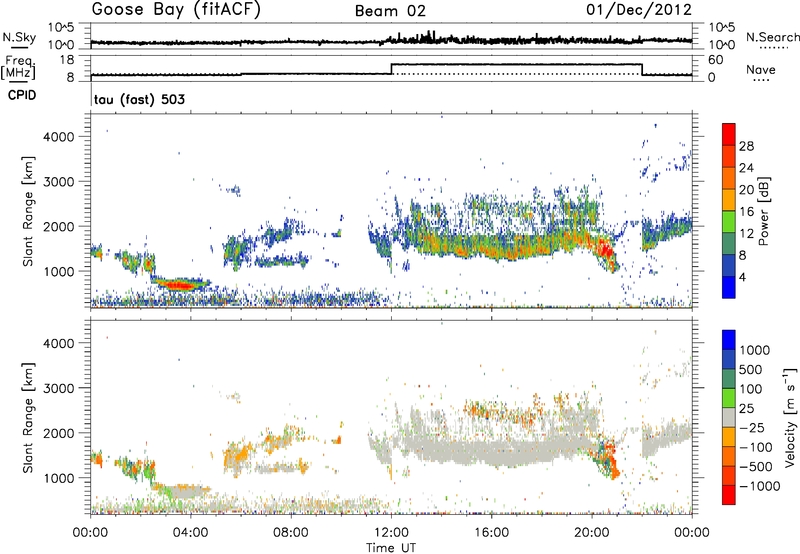Click the "16:00" time tick label
Screen dimensions: 800x554
491,533
